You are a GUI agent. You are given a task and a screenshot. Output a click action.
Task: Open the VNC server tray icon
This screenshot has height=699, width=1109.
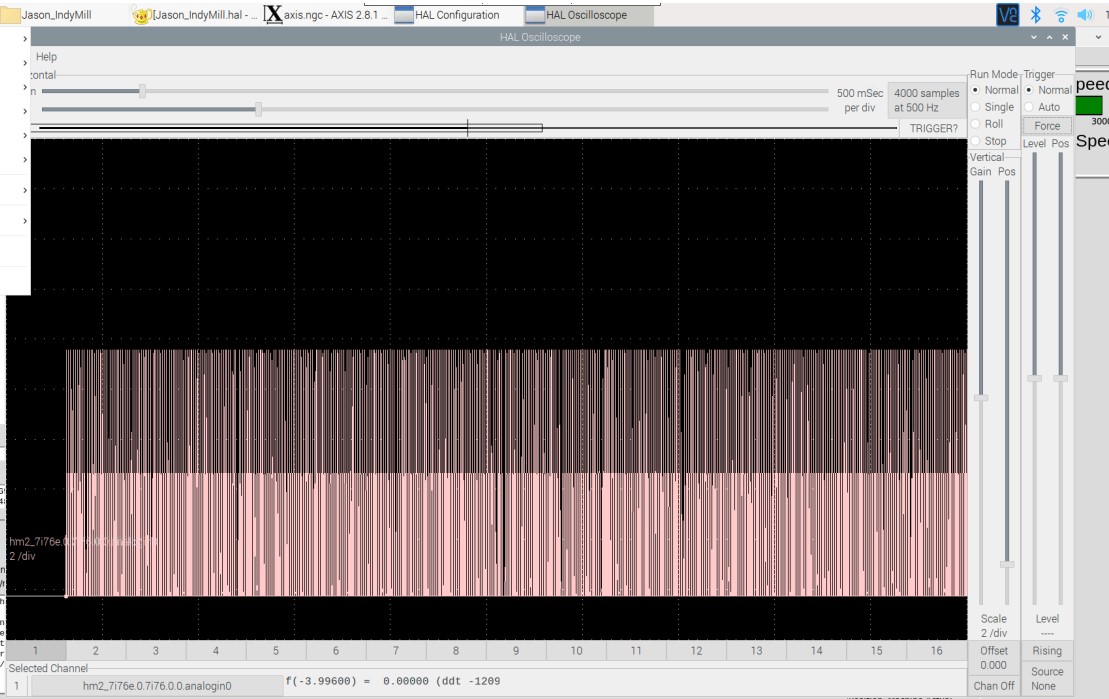click(1008, 15)
